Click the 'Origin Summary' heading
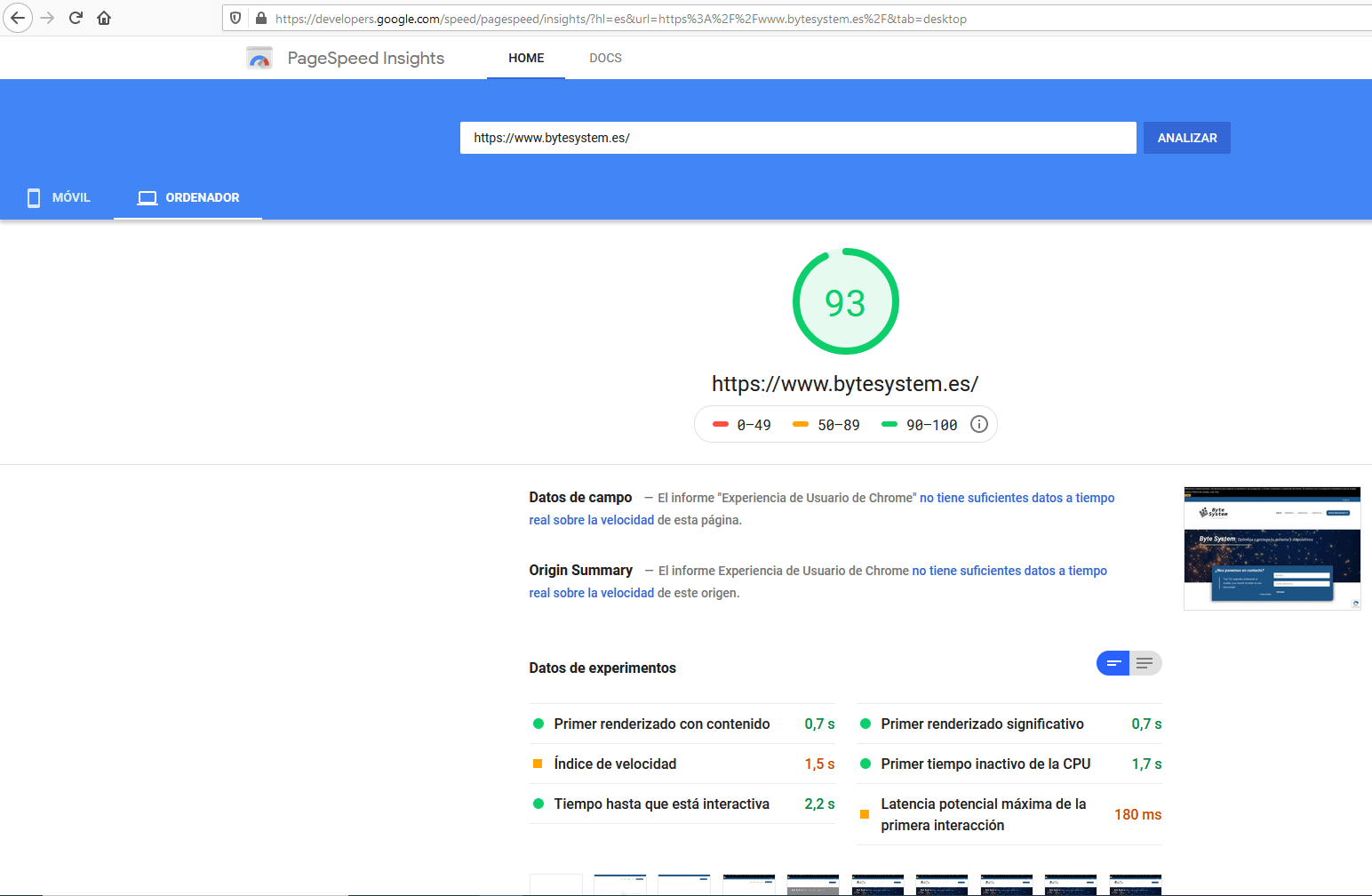Screen dimensions: 1372x896 click(x=581, y=571)
